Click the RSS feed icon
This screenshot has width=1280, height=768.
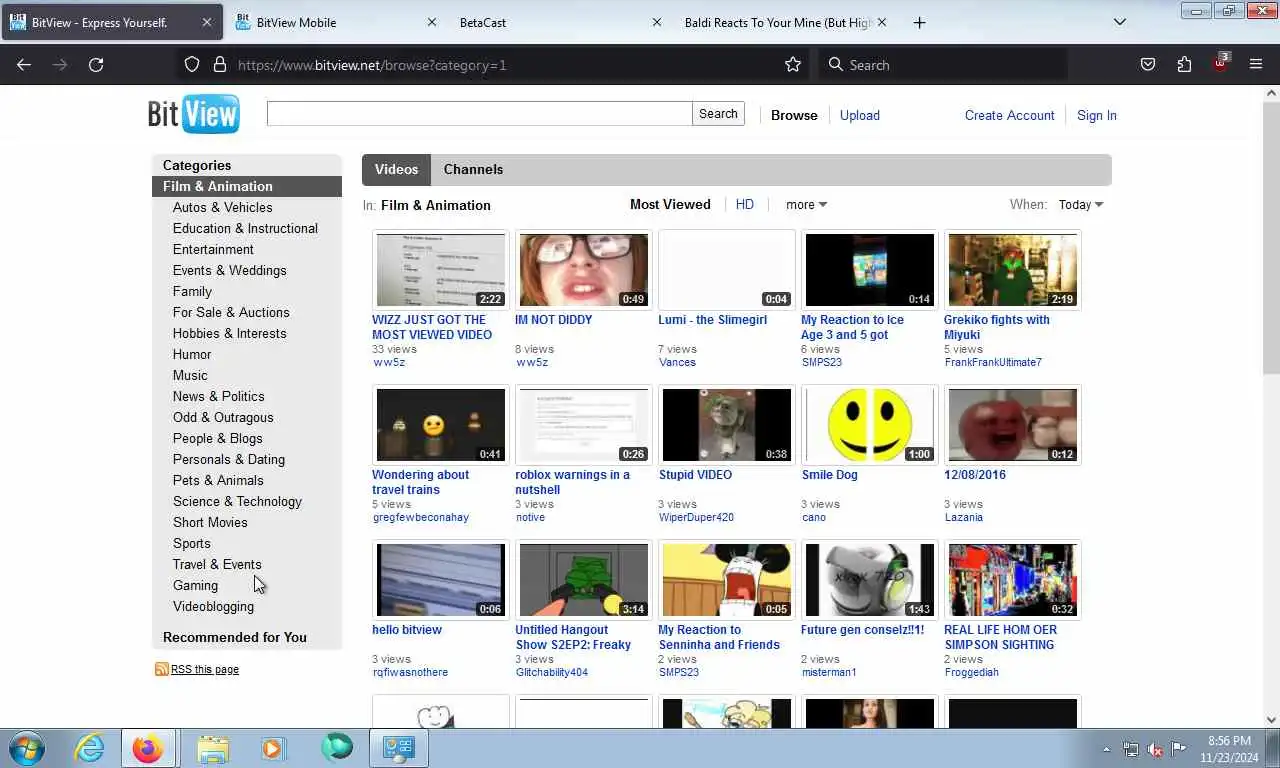[161, 669]
